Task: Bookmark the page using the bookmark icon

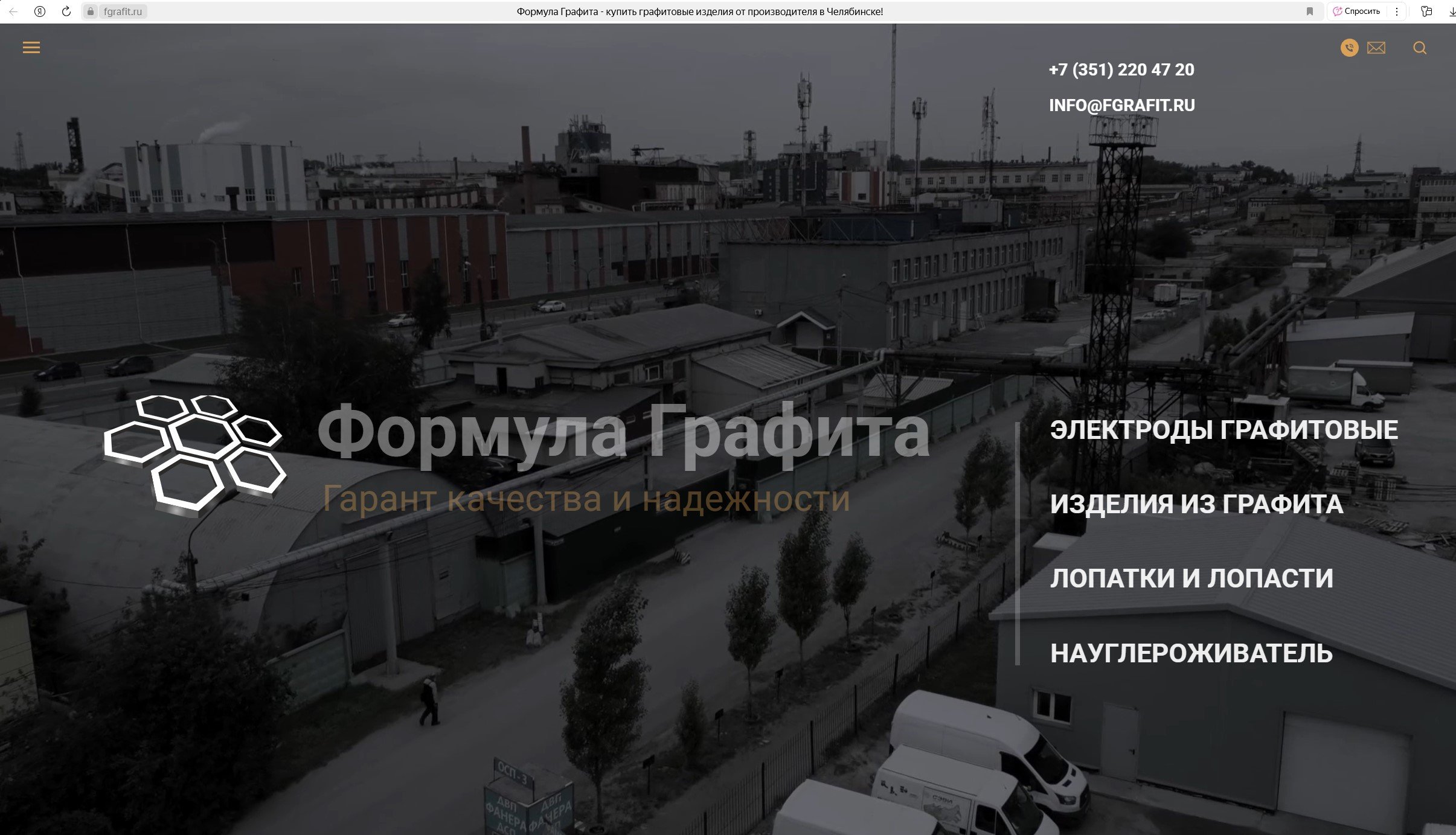Action: (1309, 11)
